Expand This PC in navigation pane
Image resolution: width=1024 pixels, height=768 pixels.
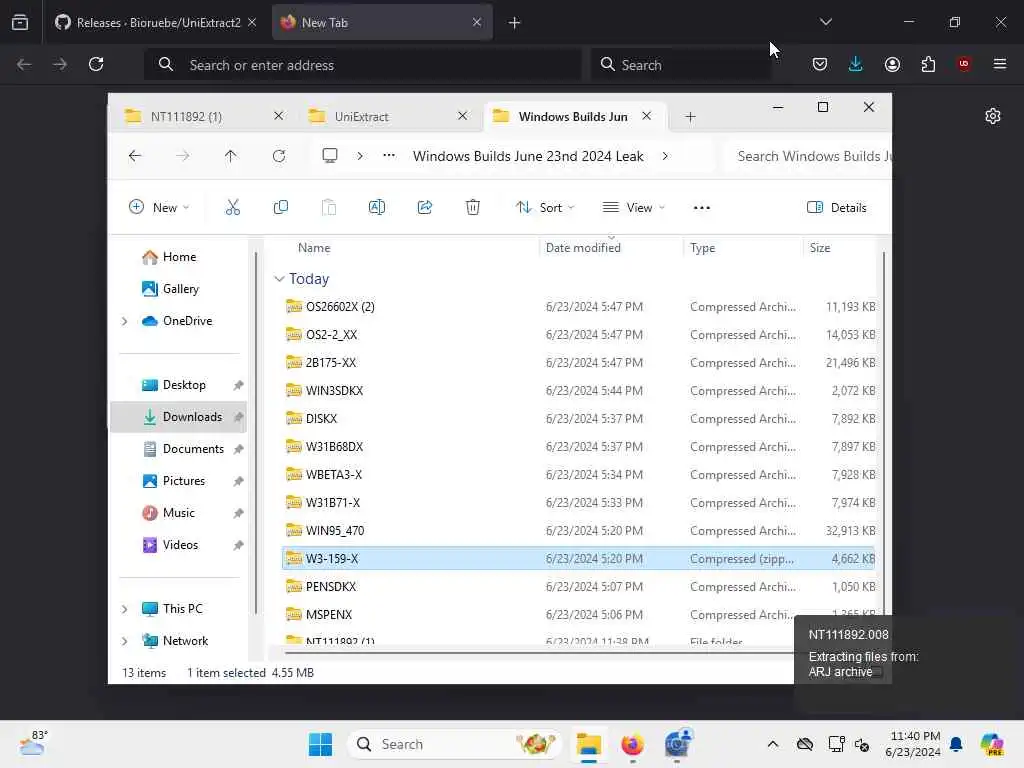(125, 609)
